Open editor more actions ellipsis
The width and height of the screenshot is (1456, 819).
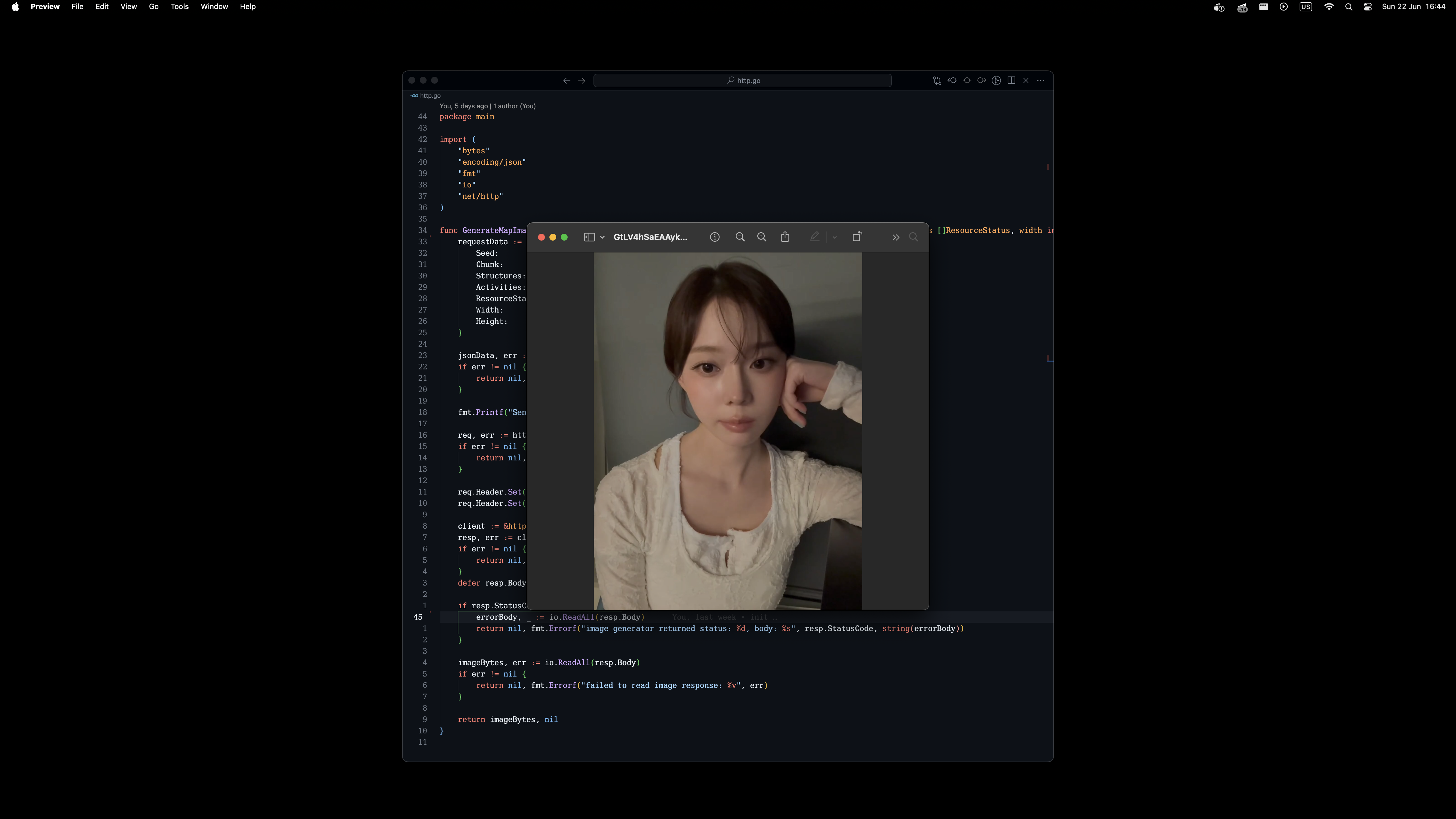[1041, 81]
